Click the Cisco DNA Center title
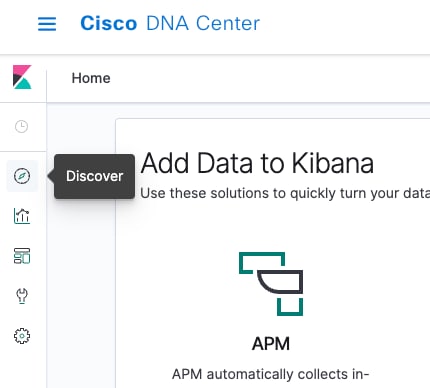 [x=170, y=23]
